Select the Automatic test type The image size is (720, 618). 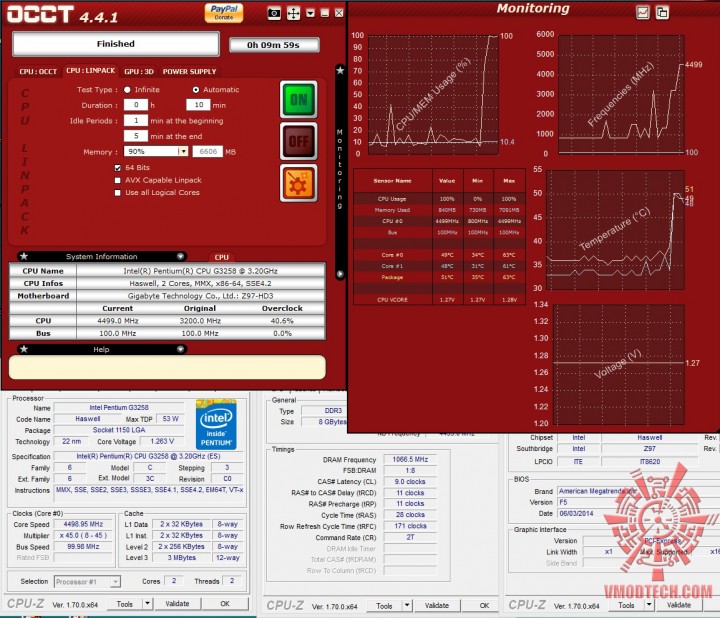pos(196,90)
